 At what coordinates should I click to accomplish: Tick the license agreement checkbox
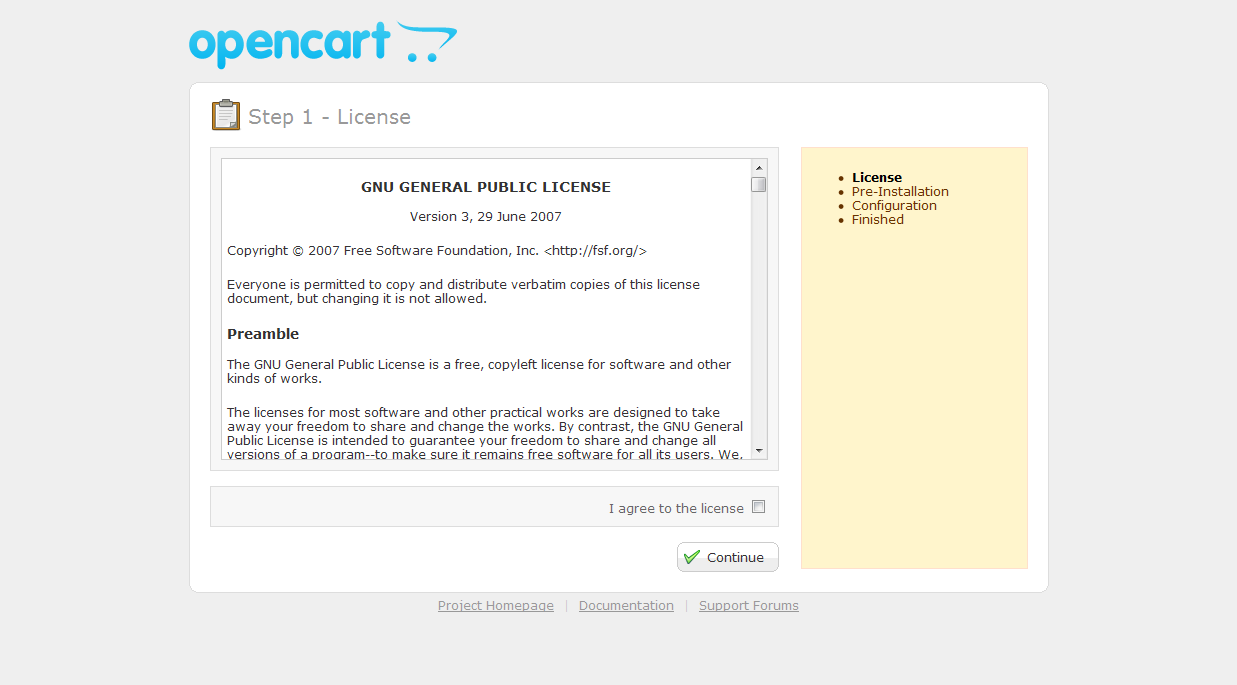pos(758,507)
